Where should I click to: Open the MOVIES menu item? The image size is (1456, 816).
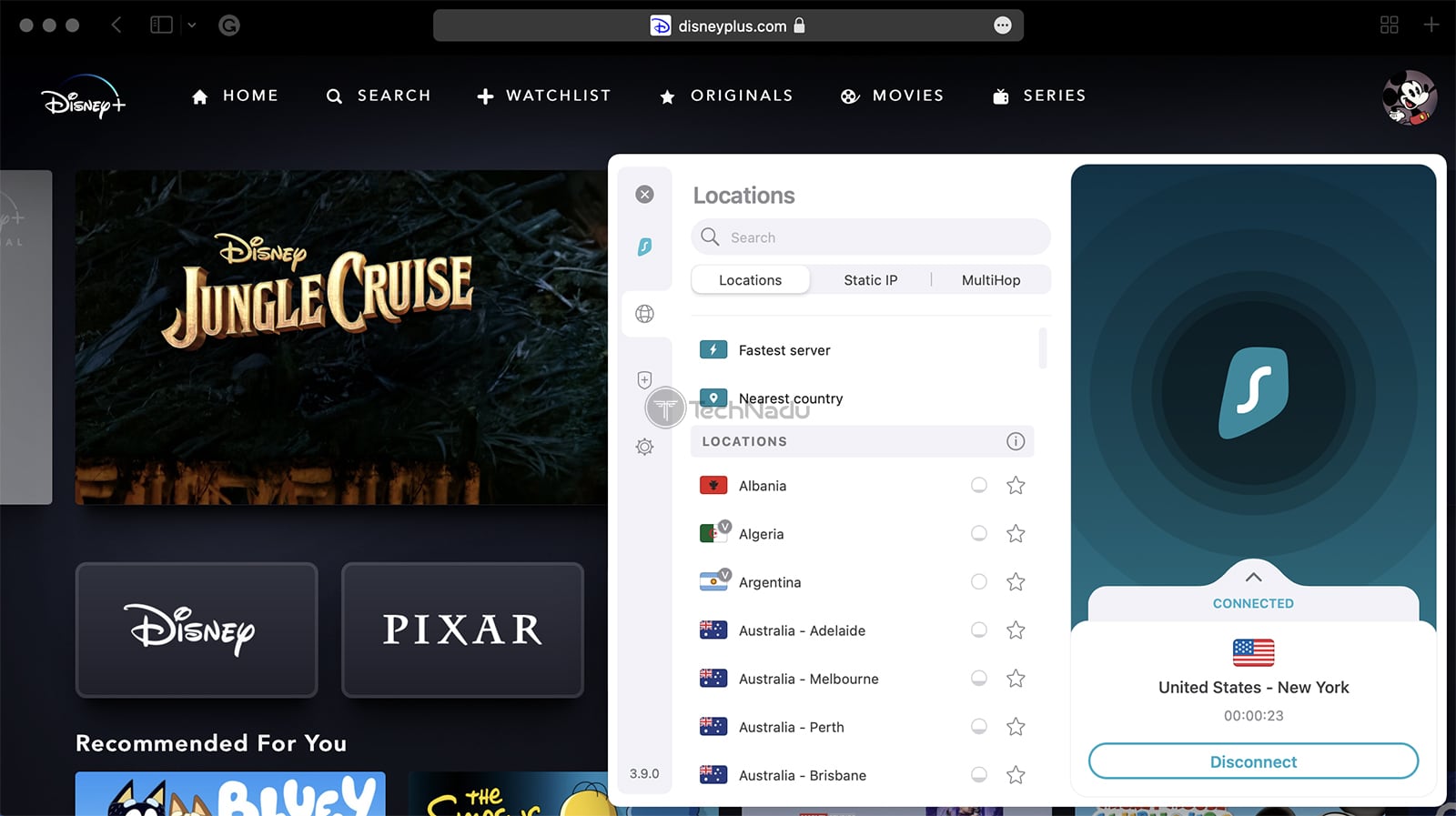[892, 96]
